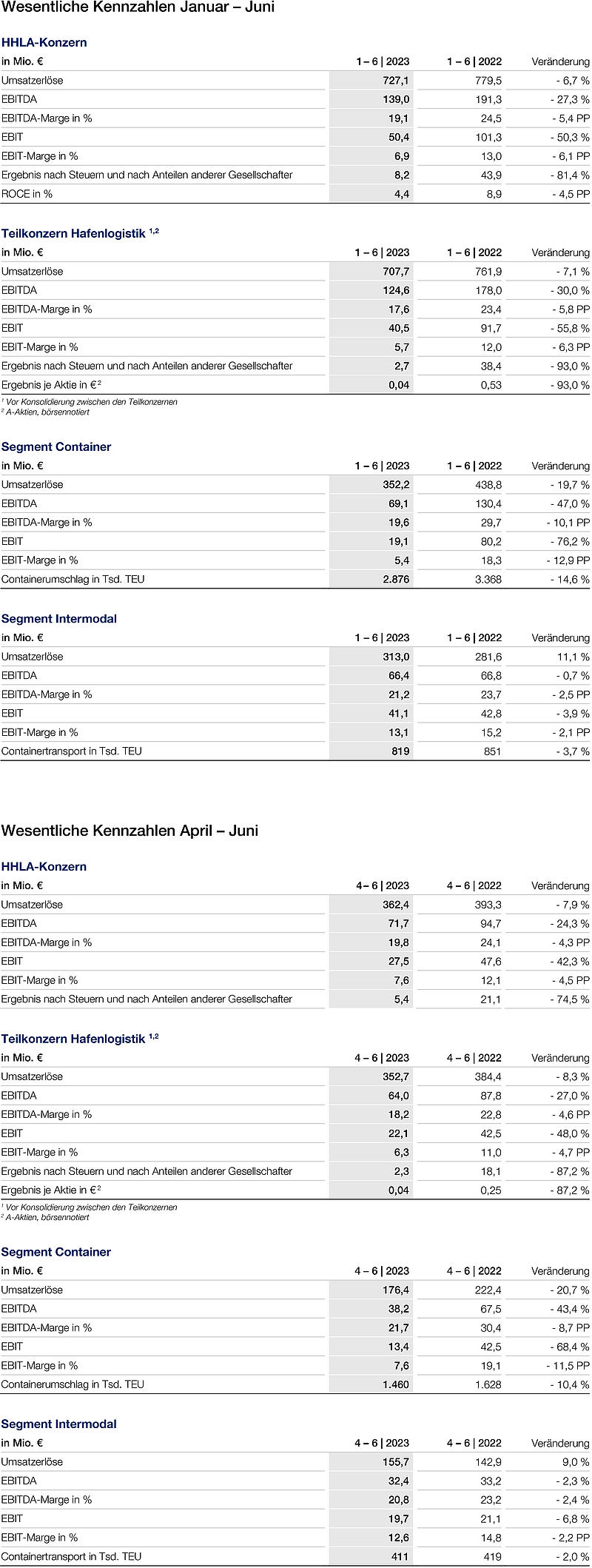This screenshot has height=1568, width=592.
Task: Click the quarterly Containertransport value 411
Action: tap(400, 1556)
